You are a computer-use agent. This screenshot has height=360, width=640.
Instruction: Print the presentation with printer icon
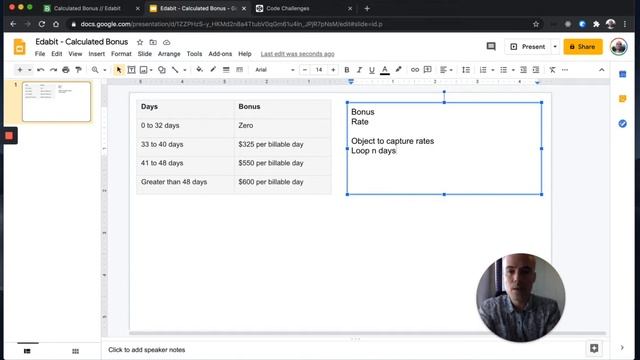(66, 70)
